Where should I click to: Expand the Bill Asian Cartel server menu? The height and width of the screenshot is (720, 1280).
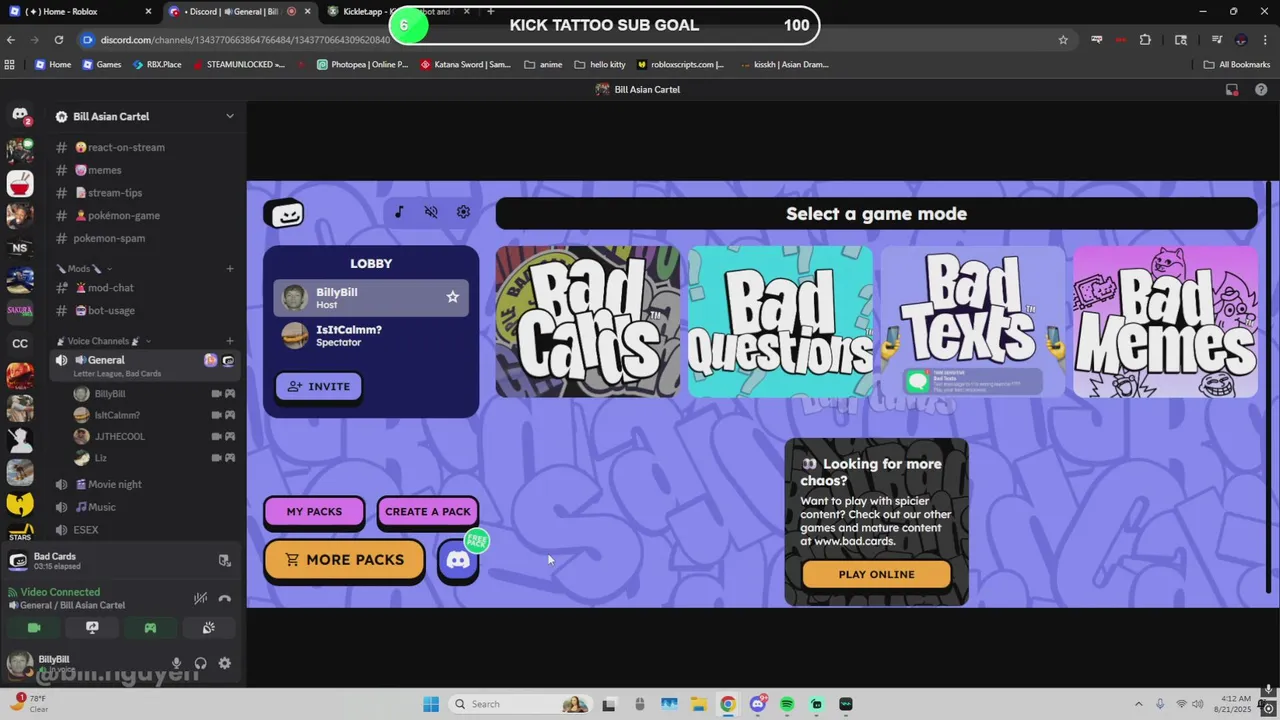(x=229, y=116)
